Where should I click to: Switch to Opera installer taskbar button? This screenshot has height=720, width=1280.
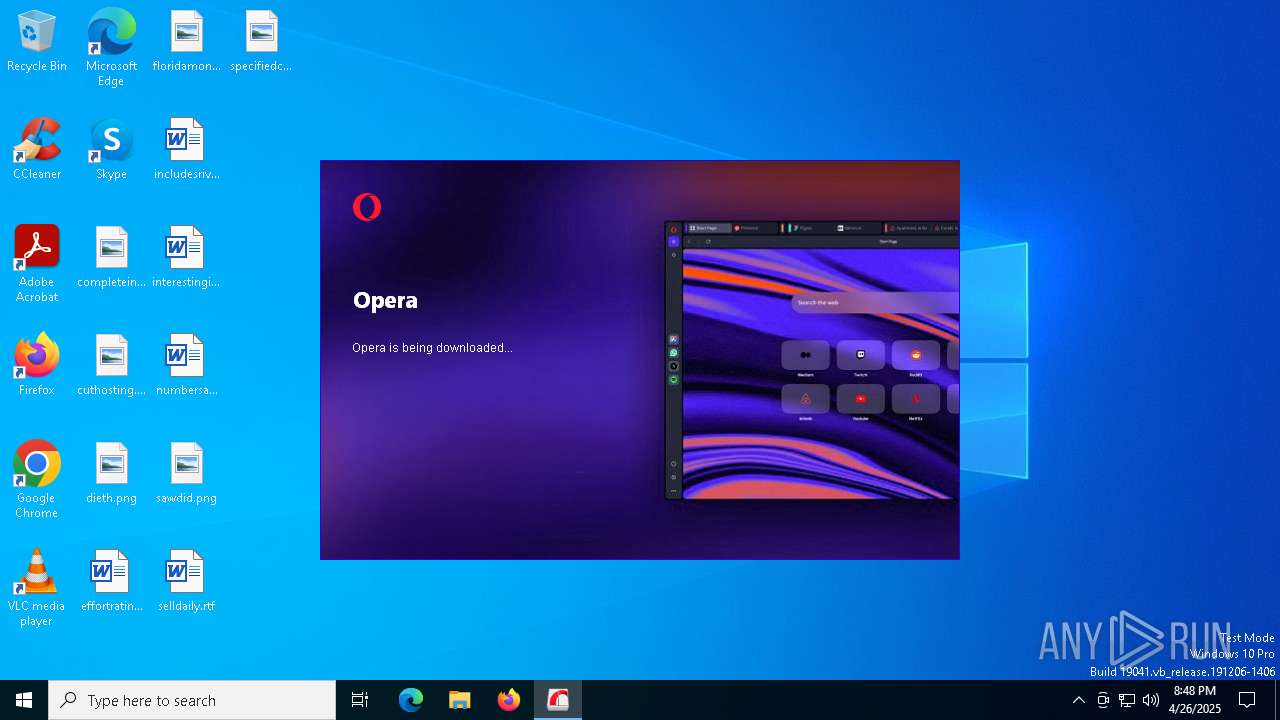click(x=558, y=700)
